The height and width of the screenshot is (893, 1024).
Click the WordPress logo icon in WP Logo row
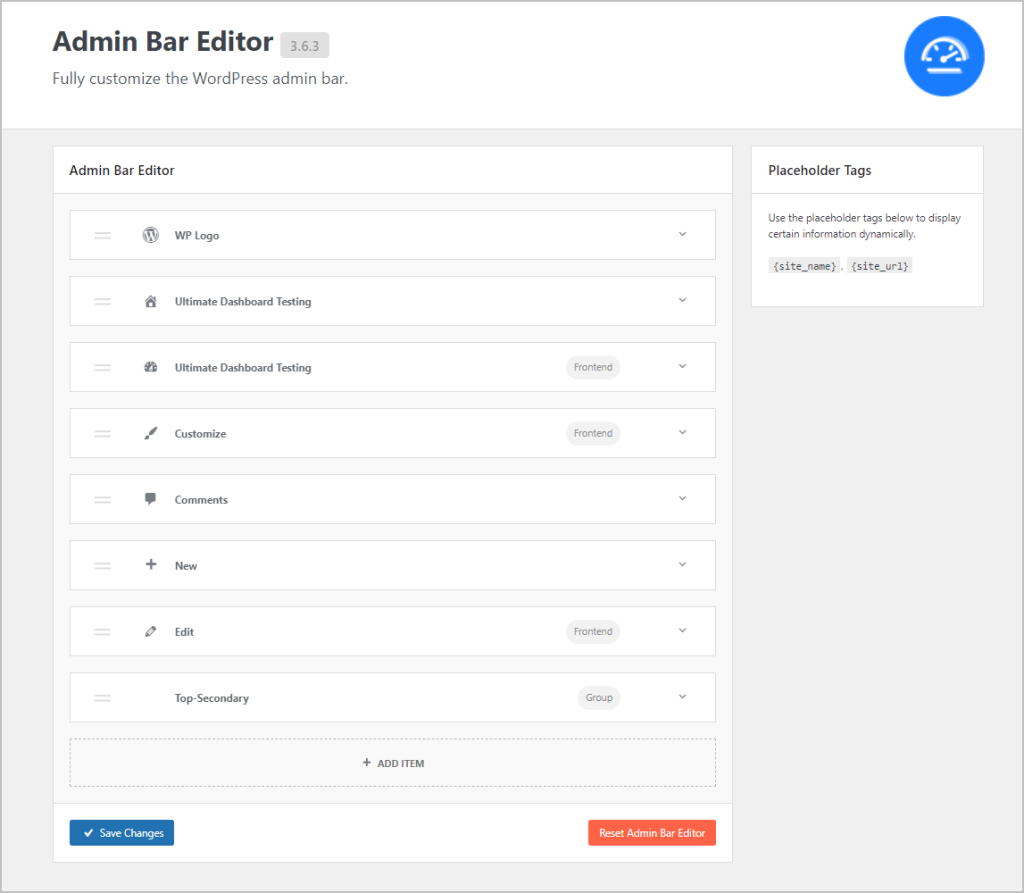150,235
